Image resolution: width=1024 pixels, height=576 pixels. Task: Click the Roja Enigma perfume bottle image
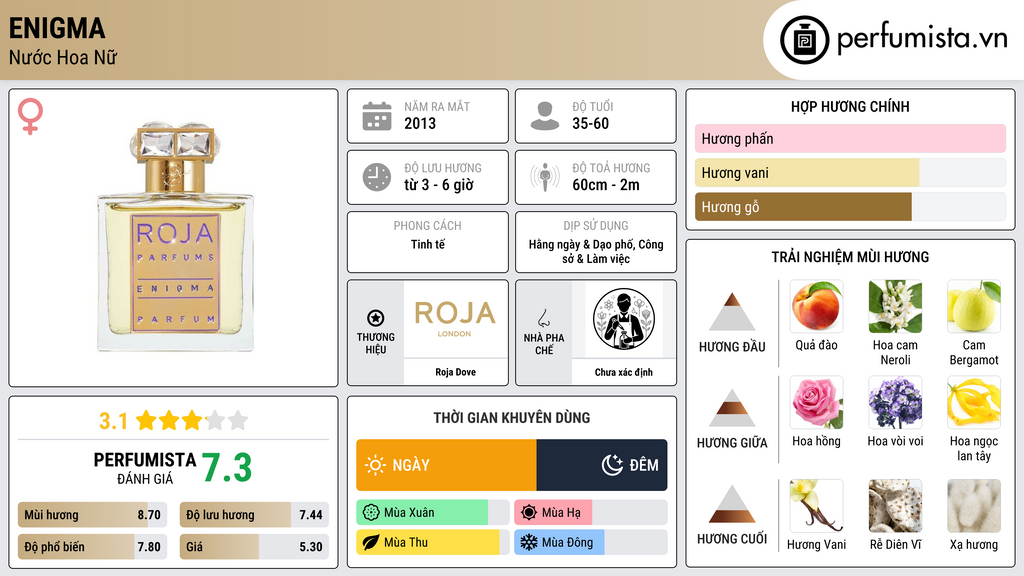pyautogui.click(x=175, y=236)
